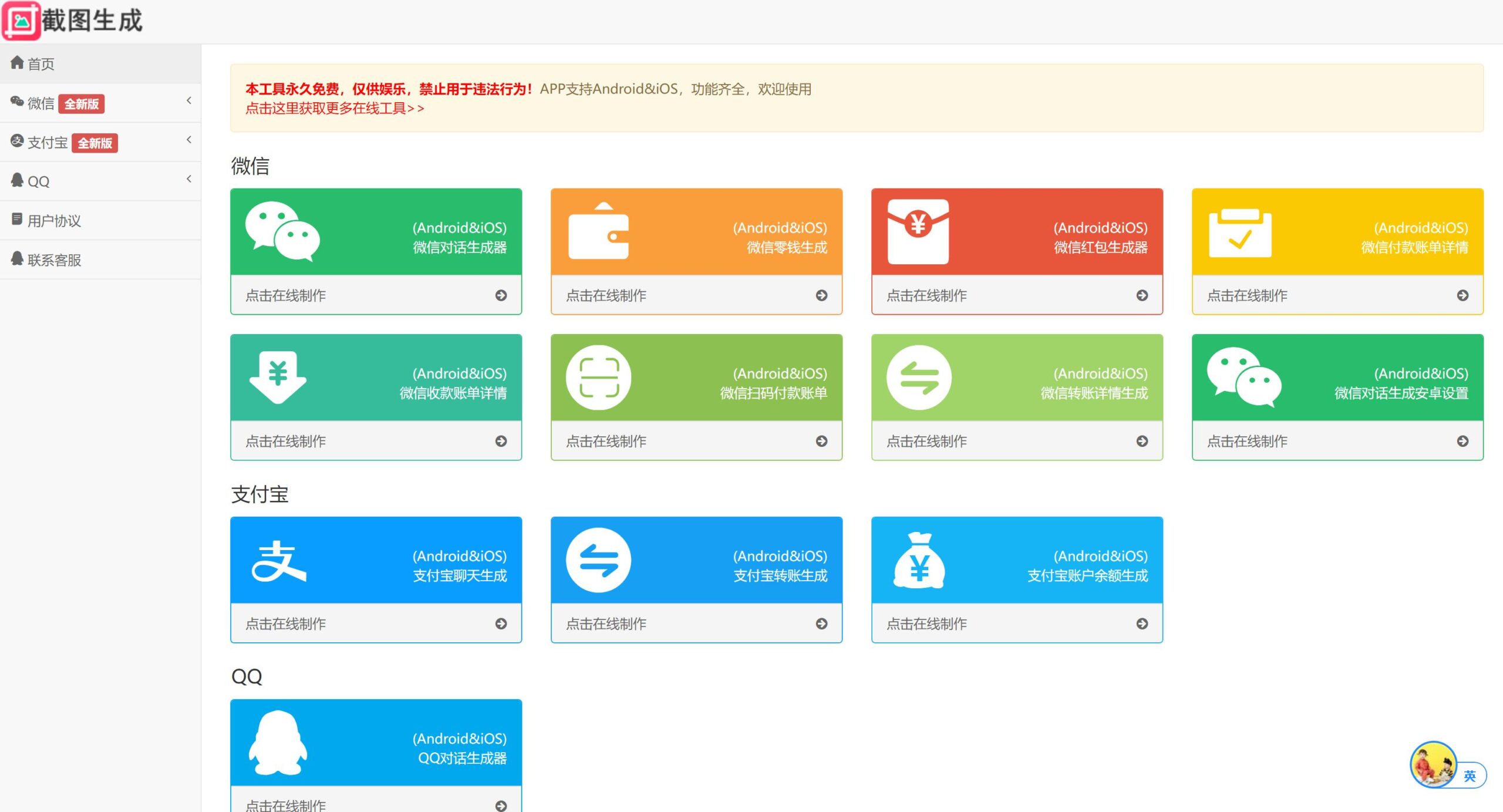Screen dimensions: 1503x812
Task: Click the scan icon on 微信扫码付款账单 card
Action: 598,378
